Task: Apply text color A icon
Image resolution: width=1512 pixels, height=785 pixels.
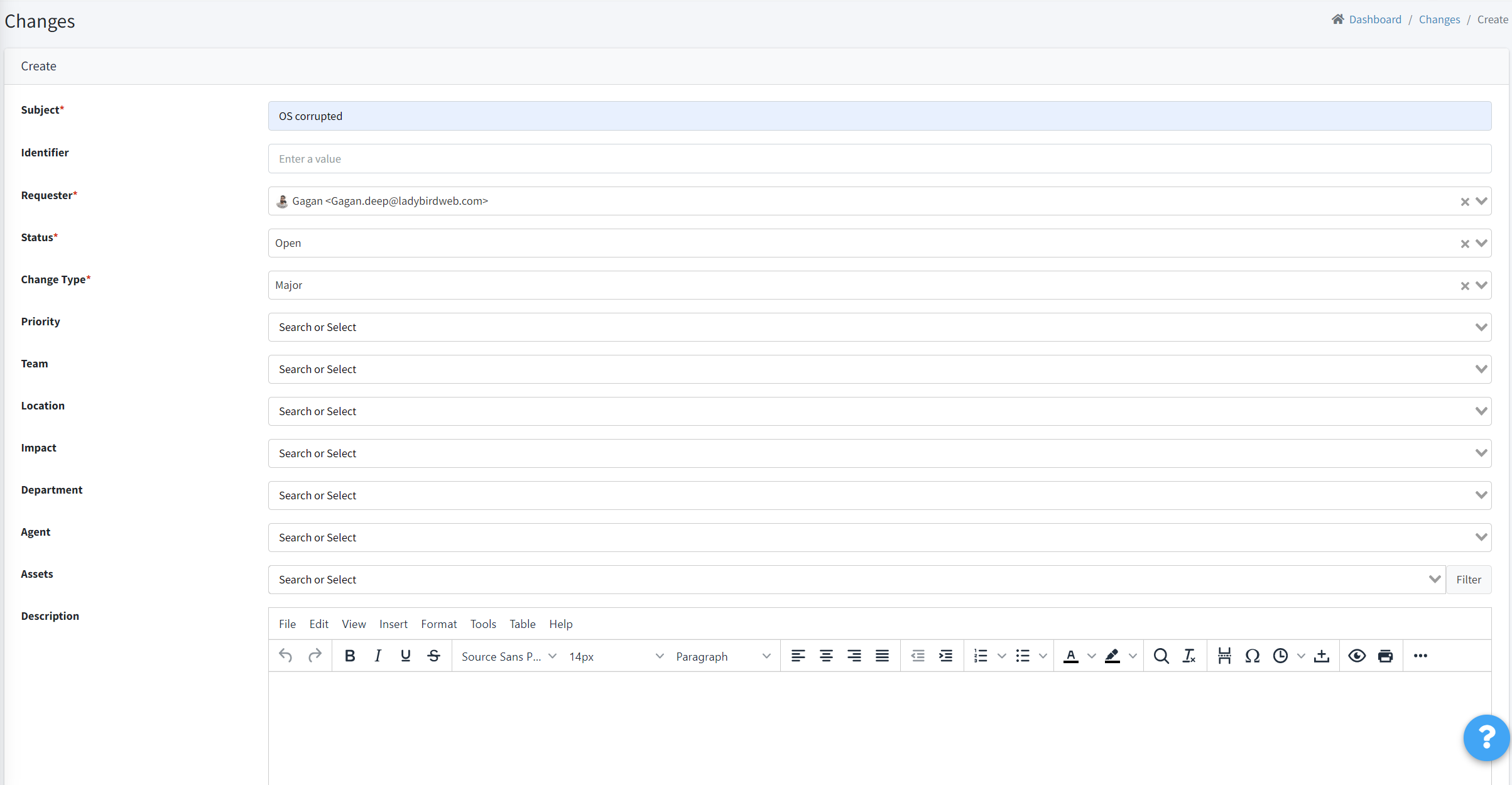Action: [1071, 656]
